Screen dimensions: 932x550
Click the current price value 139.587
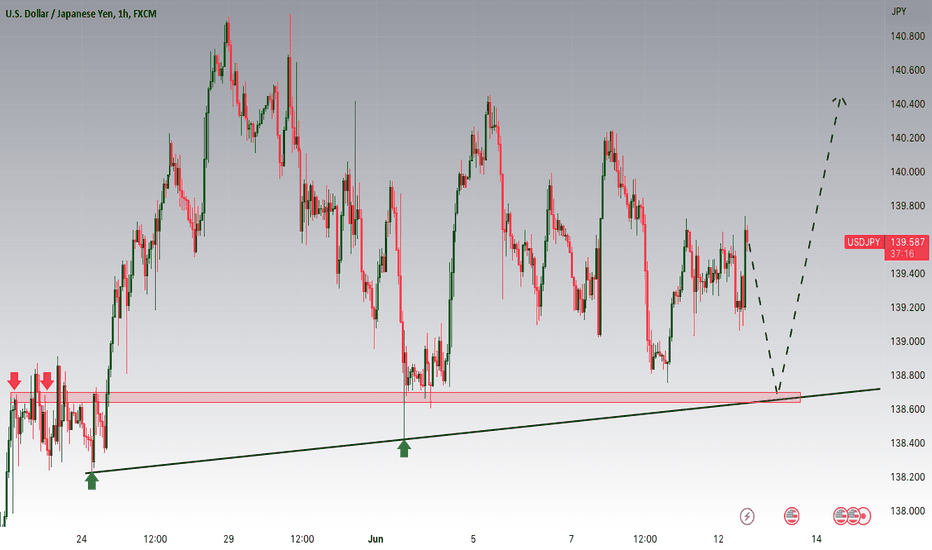(908, 242)
